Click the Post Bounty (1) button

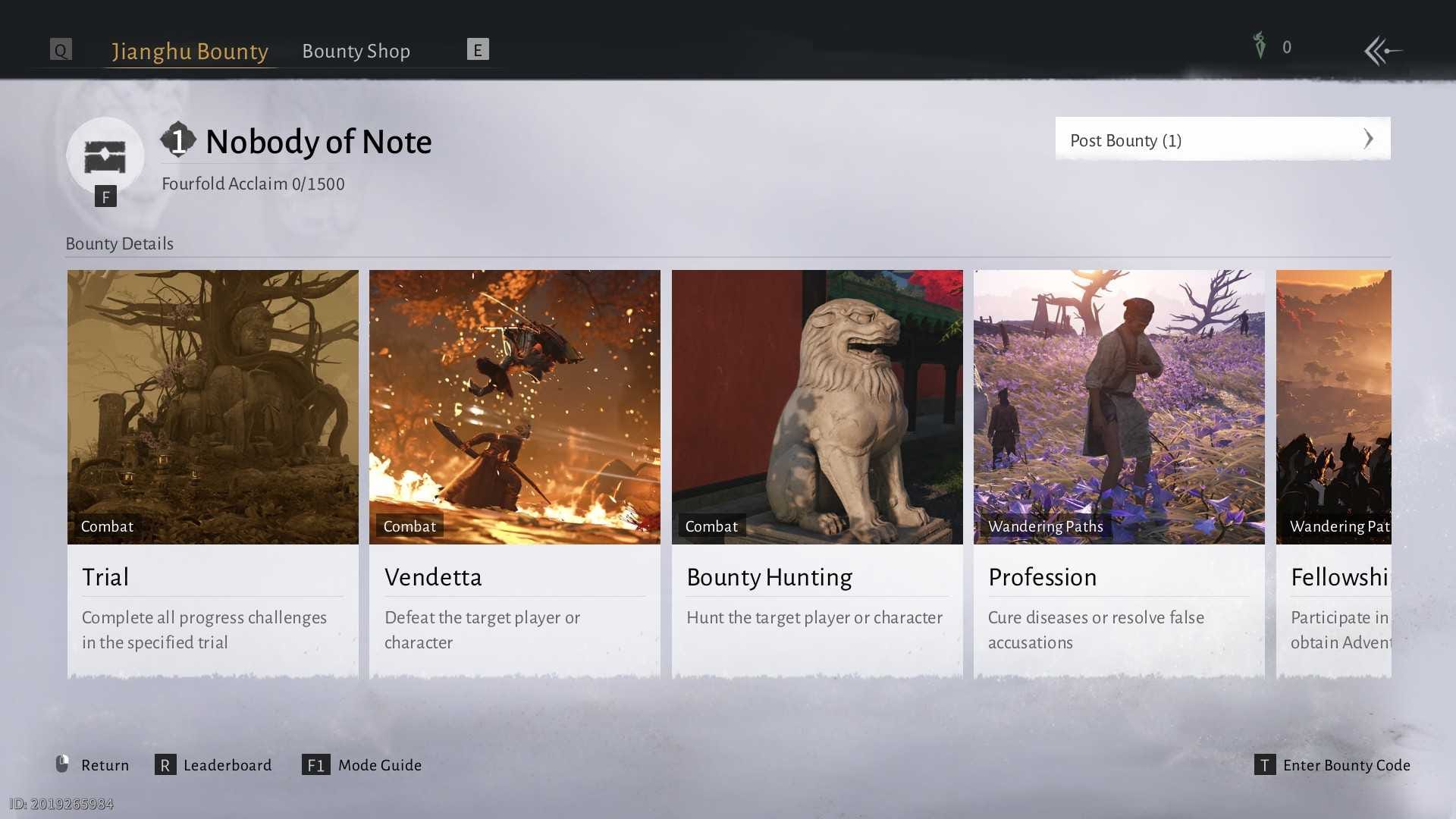pos(1222,140)
